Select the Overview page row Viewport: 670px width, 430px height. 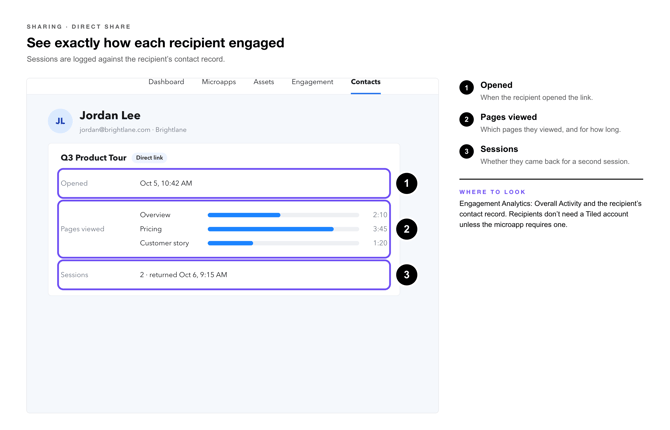263,215
